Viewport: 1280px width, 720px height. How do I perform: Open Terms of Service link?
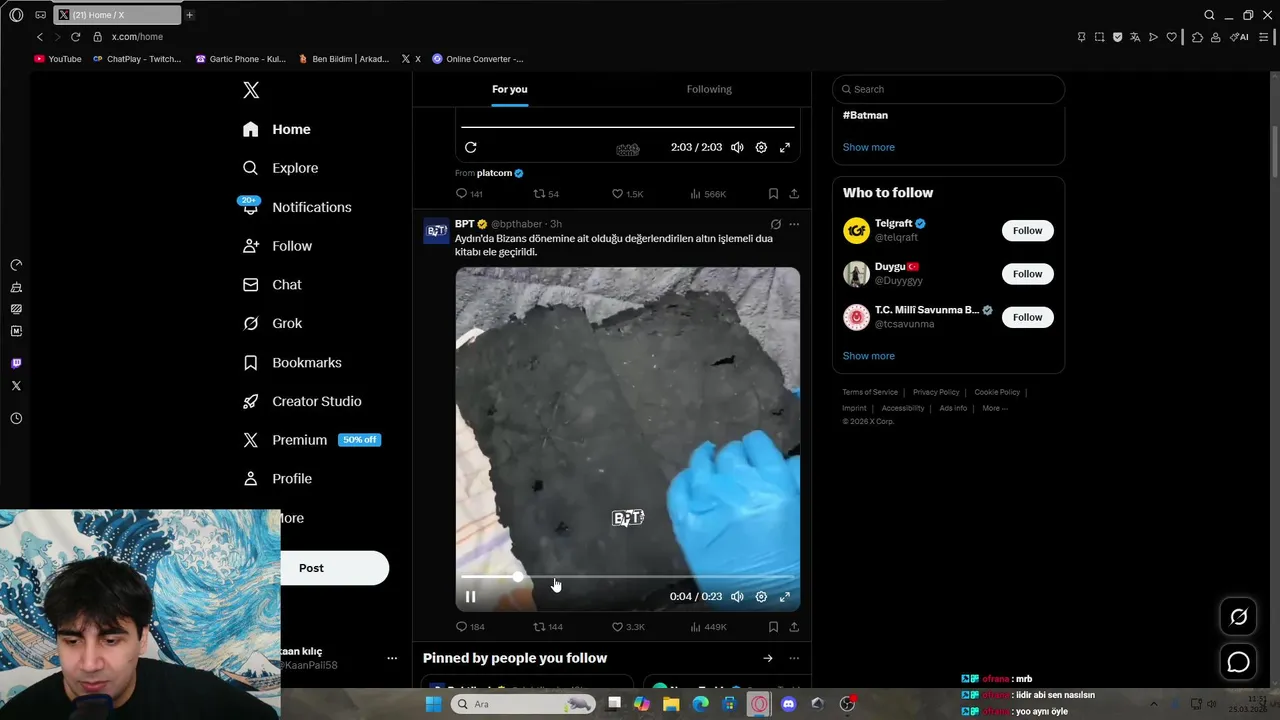[870, 392]
